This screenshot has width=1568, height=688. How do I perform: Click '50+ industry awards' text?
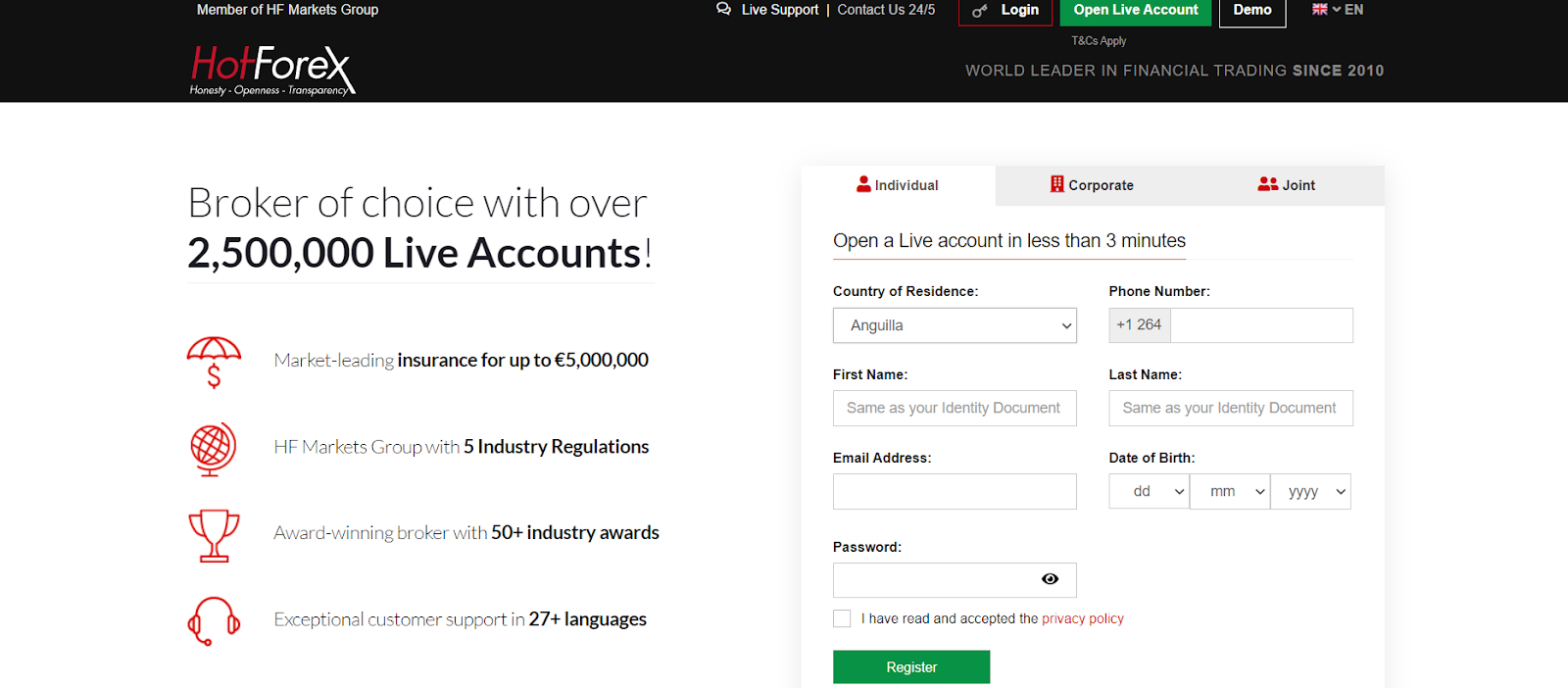click(575, 532)
